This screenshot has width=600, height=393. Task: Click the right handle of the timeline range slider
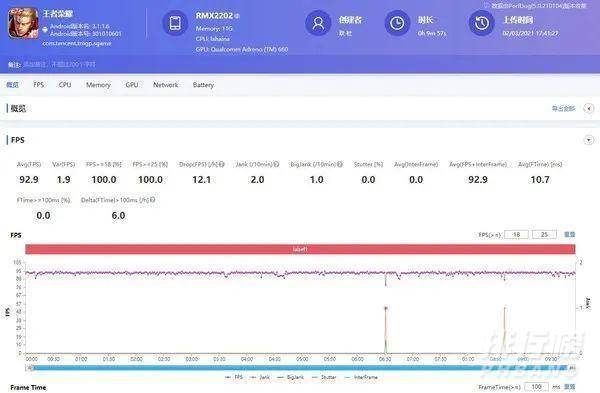572,368
